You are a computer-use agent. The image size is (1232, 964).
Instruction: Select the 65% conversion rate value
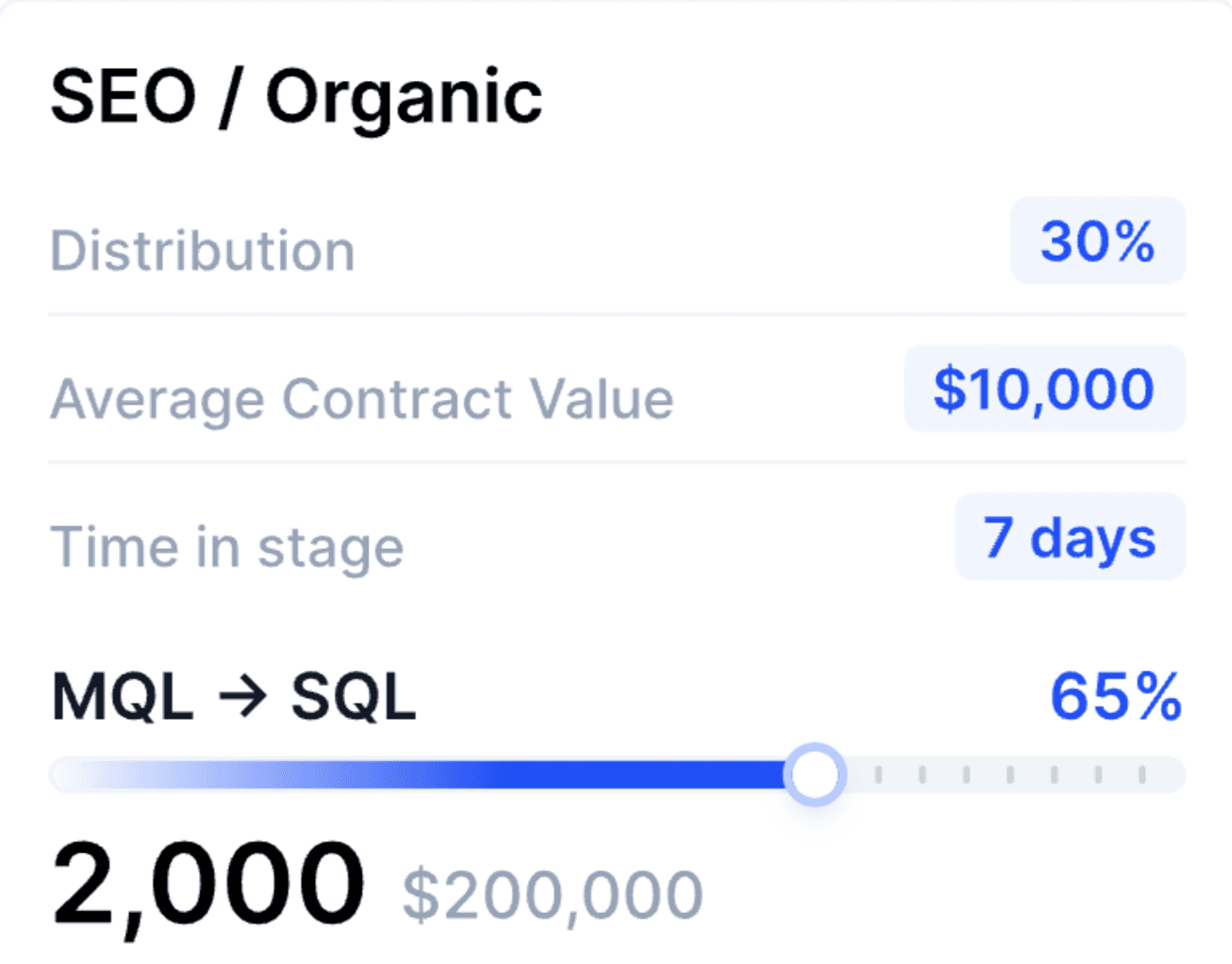(1116, 697)
